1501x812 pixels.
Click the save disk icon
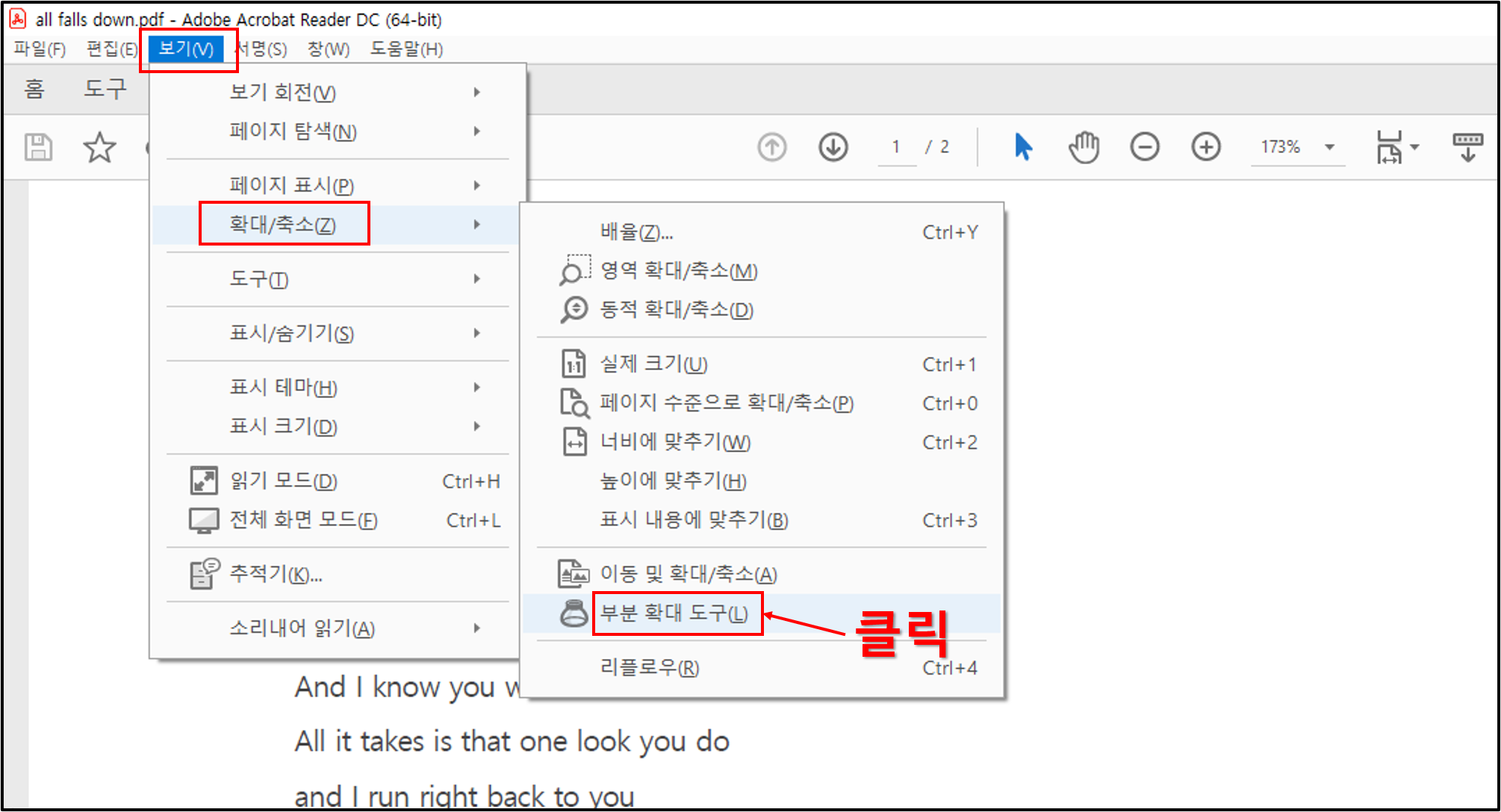pos(38,147)
